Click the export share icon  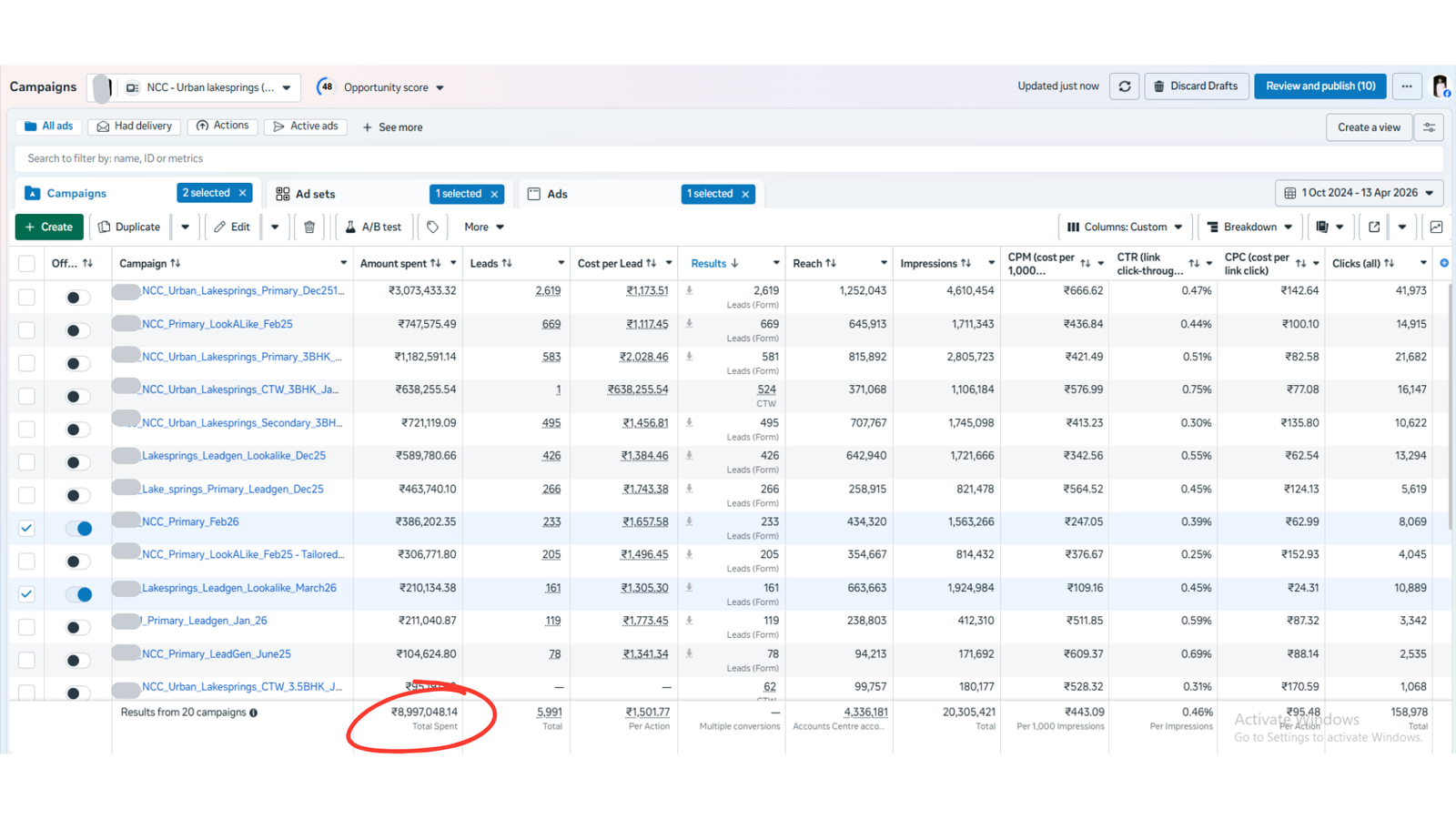coord(1374,227)
